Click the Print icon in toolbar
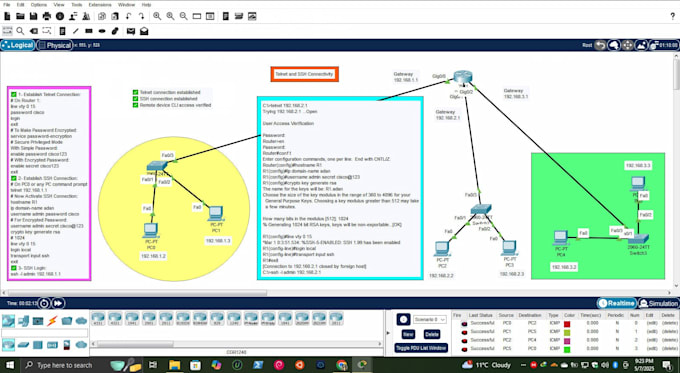Viewport: 680px width, 373px height. (x=46, y=16)
